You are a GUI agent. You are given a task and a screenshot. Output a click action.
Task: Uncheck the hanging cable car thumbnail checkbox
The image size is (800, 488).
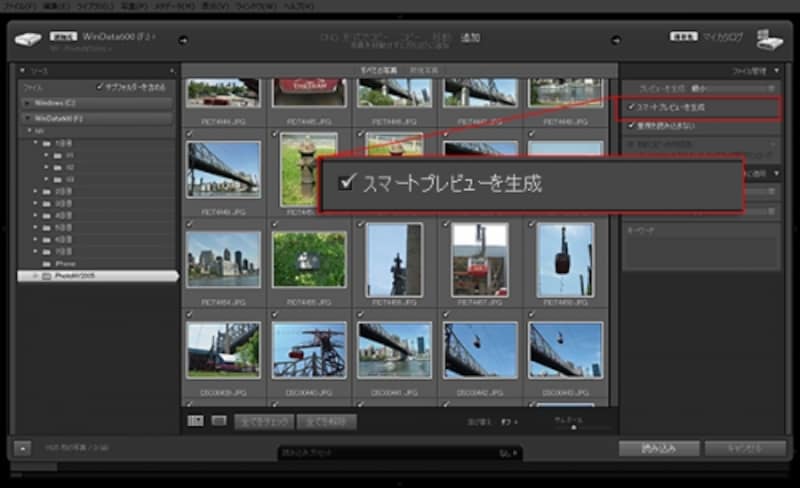pos(532,225)
